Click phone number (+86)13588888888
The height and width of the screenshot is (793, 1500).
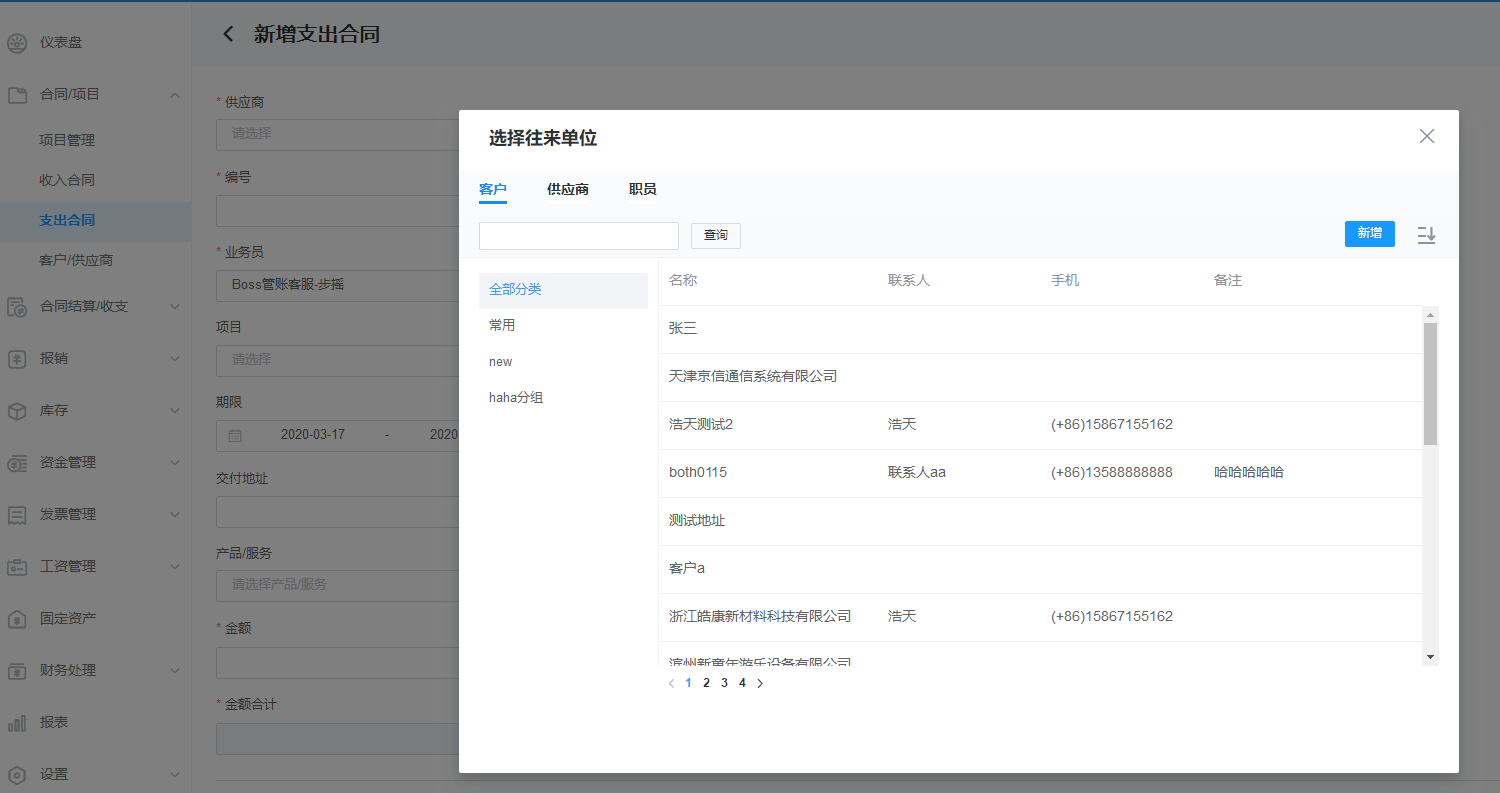point(1112,473)
